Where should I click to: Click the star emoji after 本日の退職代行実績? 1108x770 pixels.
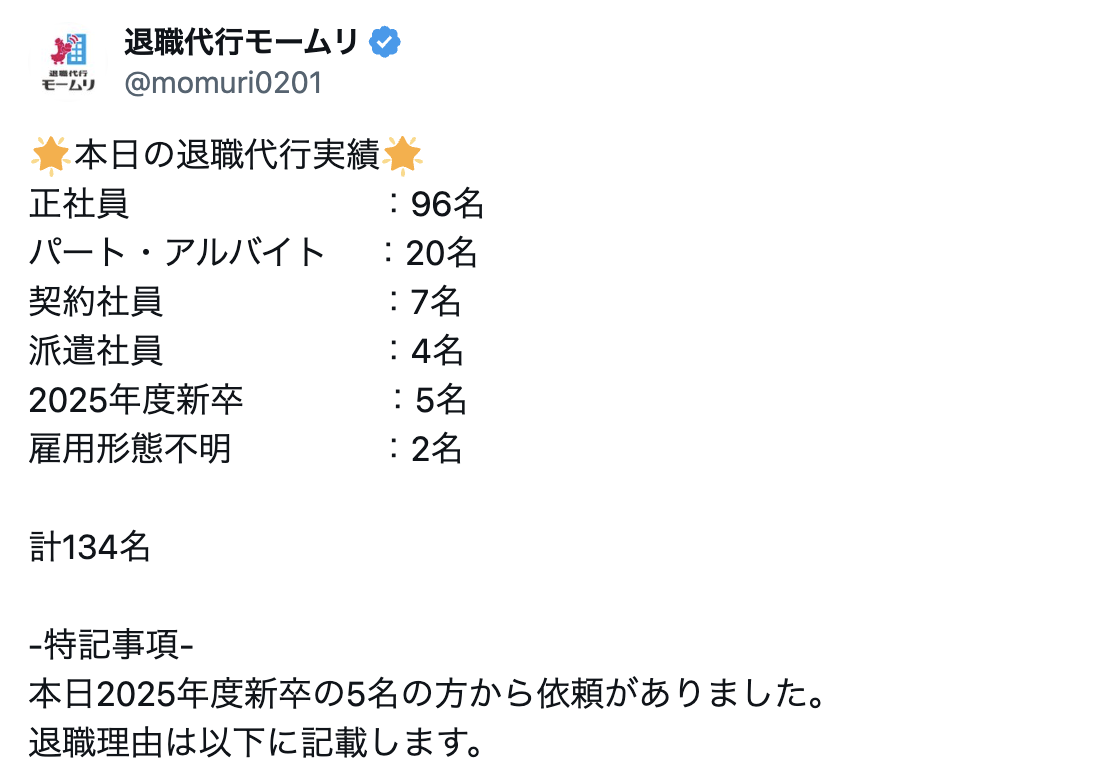pos(403,155)
